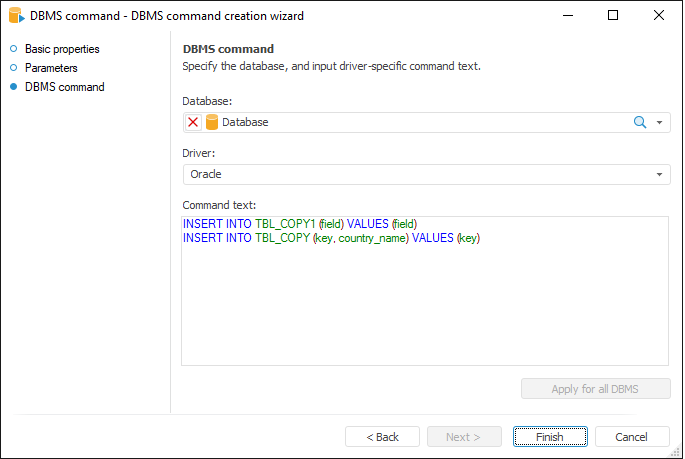Maximize the DBMS command wizard window
The height and width of the screenshot is (459, 685).
coord(613,16)
